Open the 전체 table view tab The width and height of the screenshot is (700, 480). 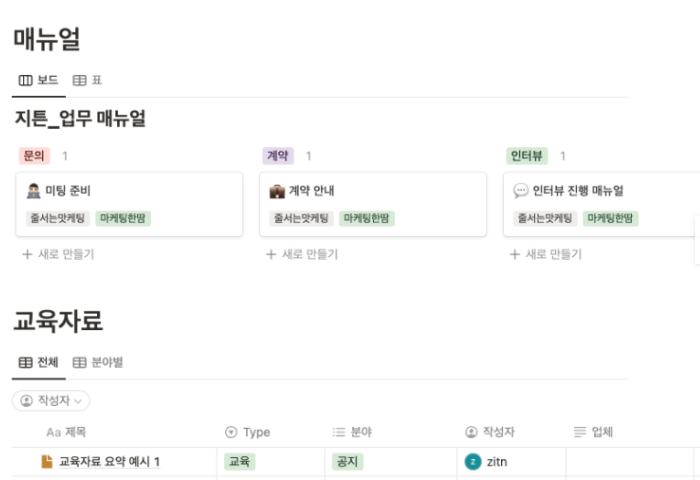pos(39,362)
